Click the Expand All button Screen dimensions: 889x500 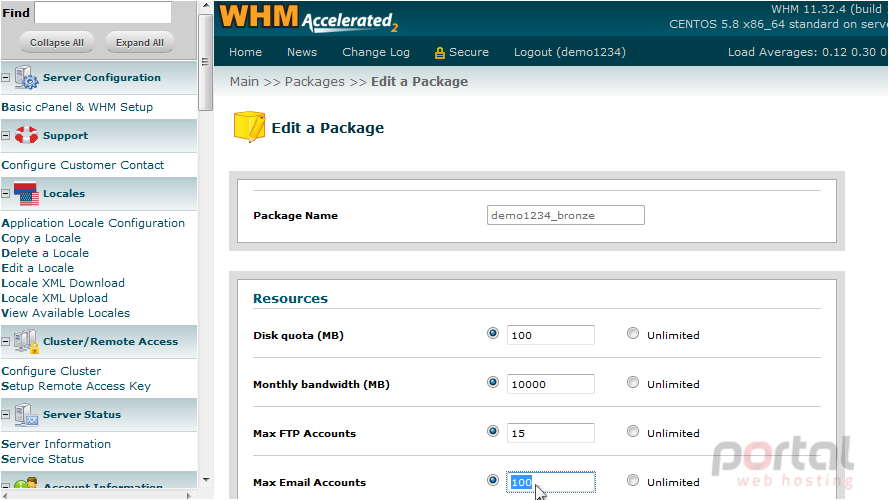[x=139, y=43]
